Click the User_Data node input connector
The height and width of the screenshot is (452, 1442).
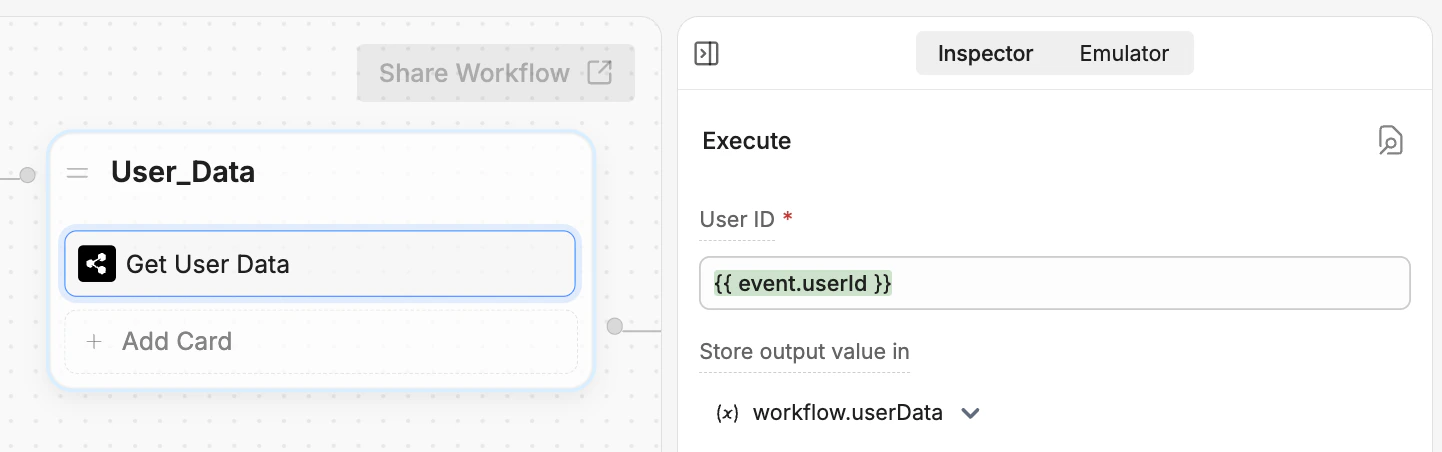27,175
